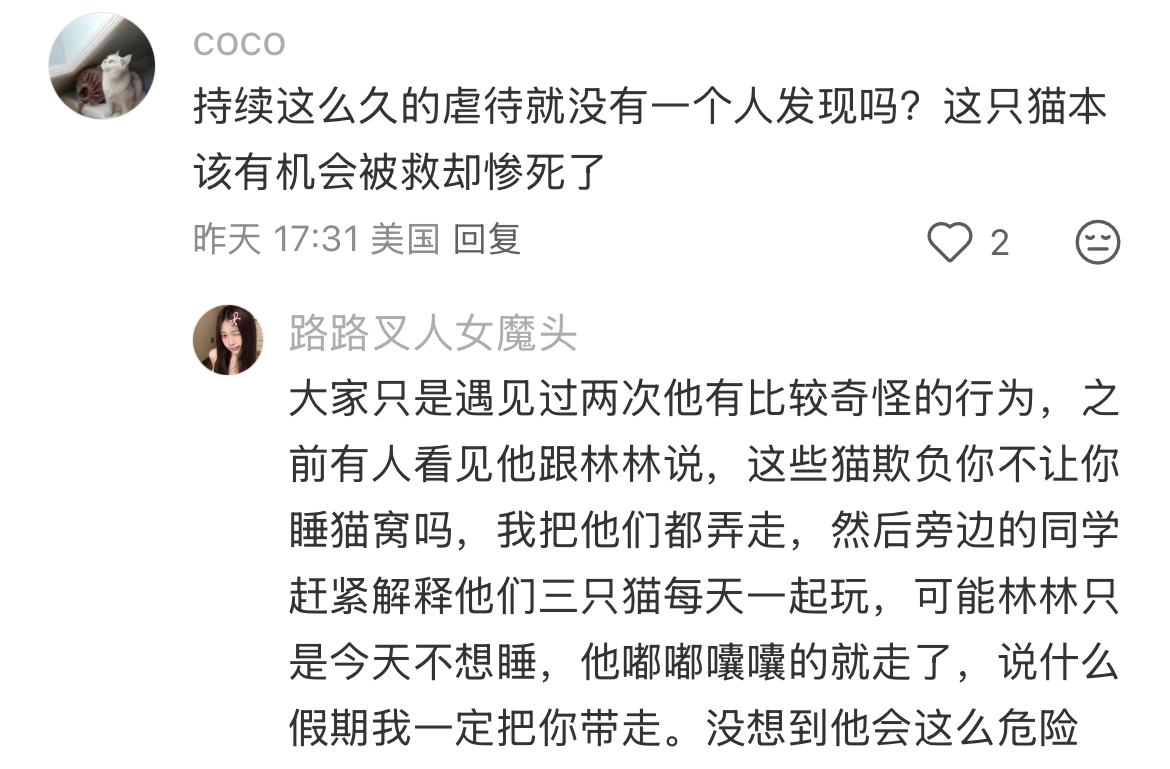Click reply line starting 是今天不想睡

(x=704, y=662)
